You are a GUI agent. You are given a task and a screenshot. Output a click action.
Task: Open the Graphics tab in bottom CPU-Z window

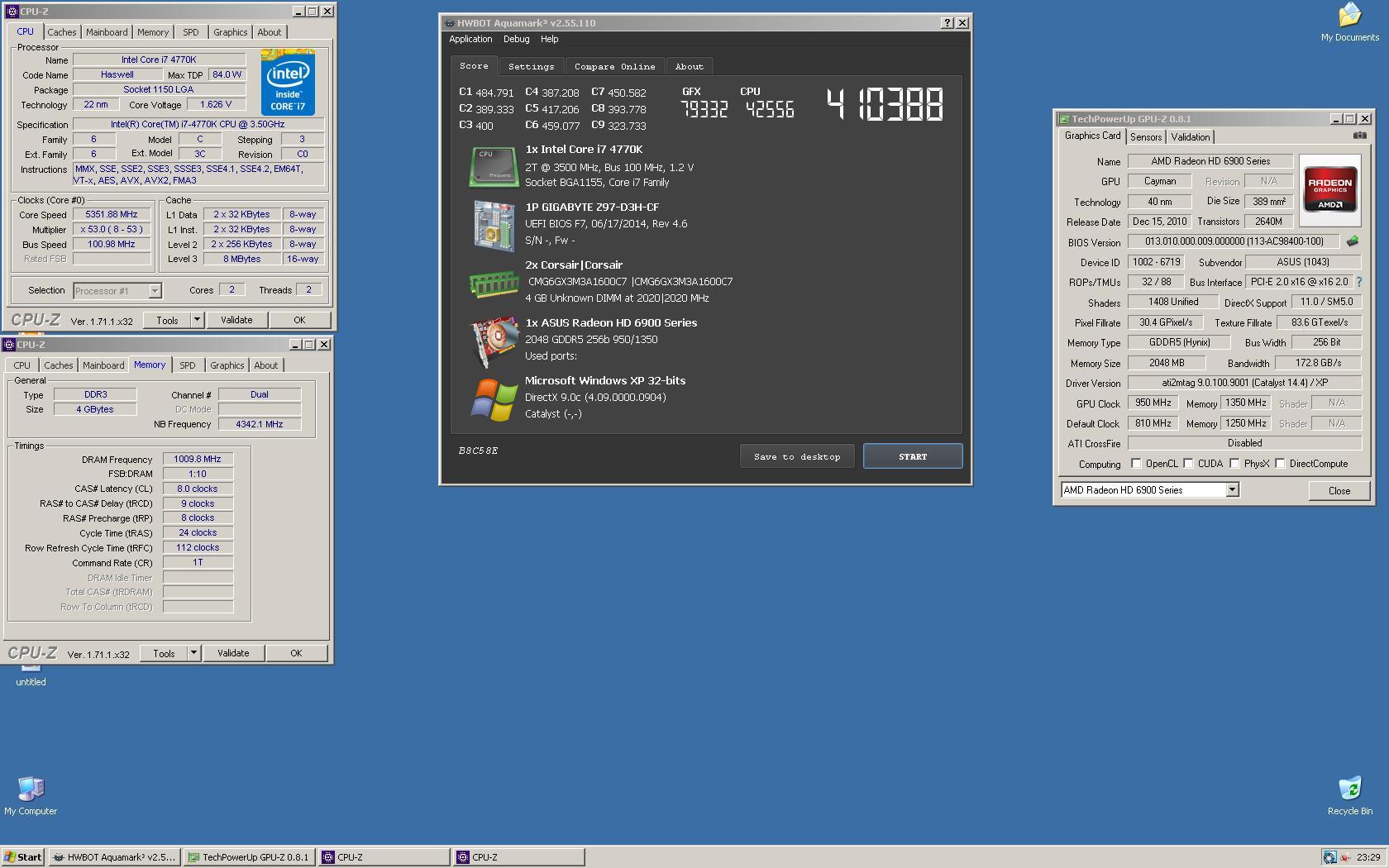click(227, 365)
